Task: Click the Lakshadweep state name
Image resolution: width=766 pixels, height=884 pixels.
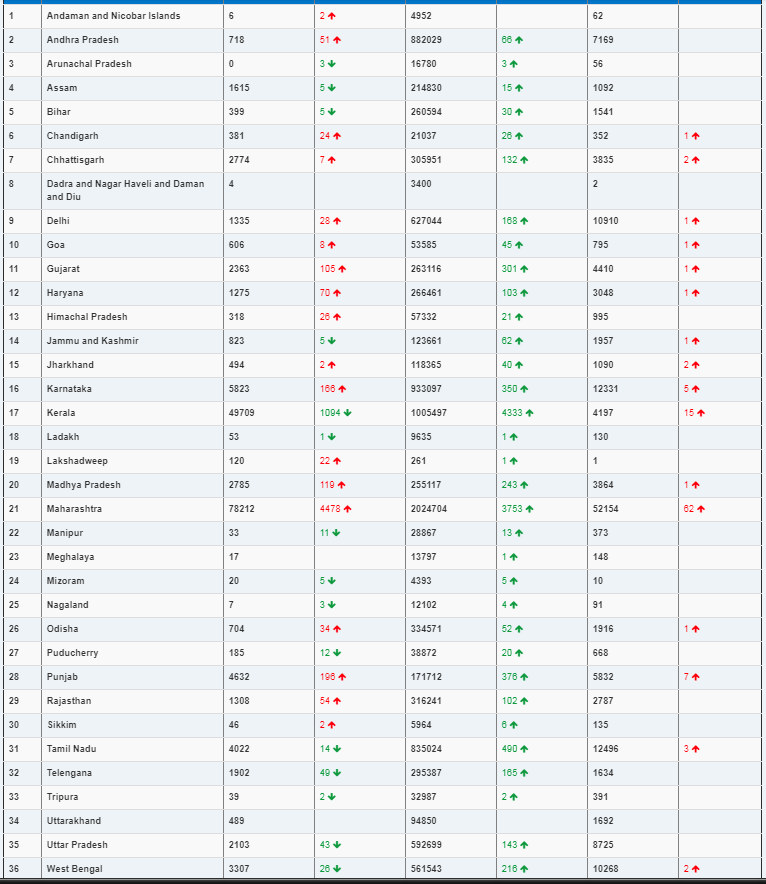Action: pos(77,461)
